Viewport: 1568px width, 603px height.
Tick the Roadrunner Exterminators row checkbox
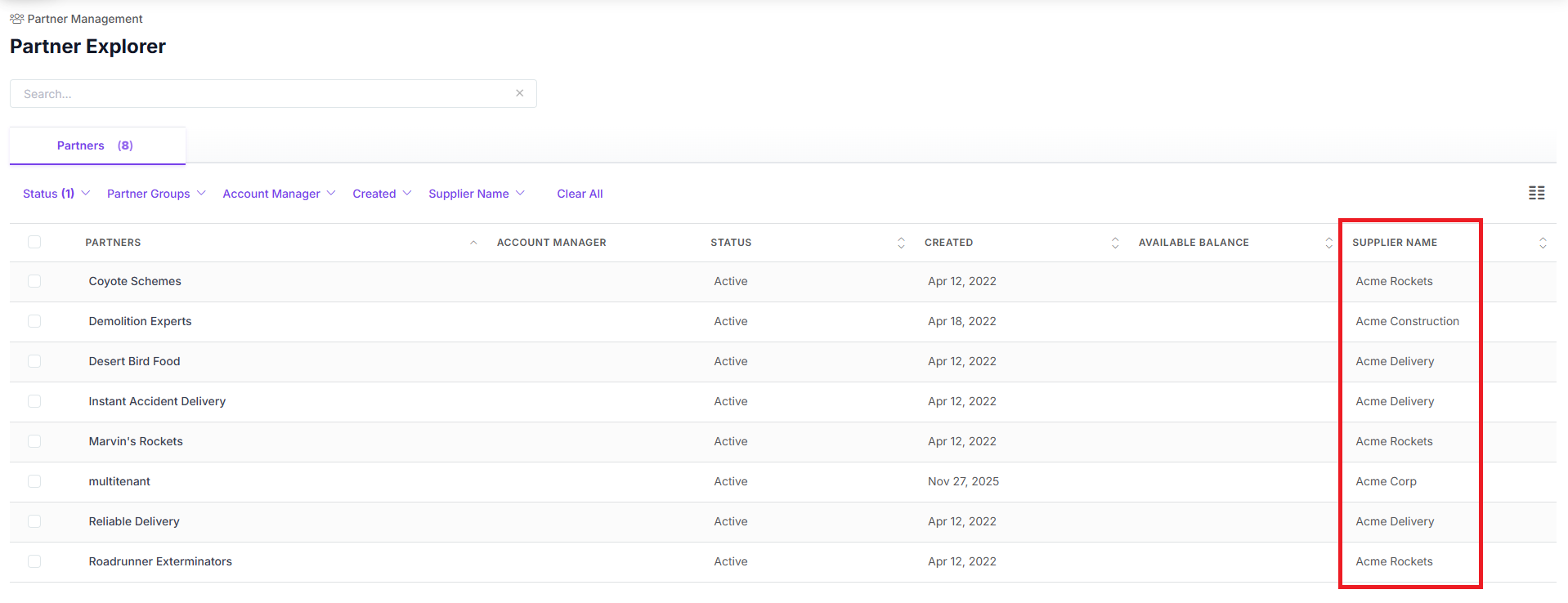(34, 561)
